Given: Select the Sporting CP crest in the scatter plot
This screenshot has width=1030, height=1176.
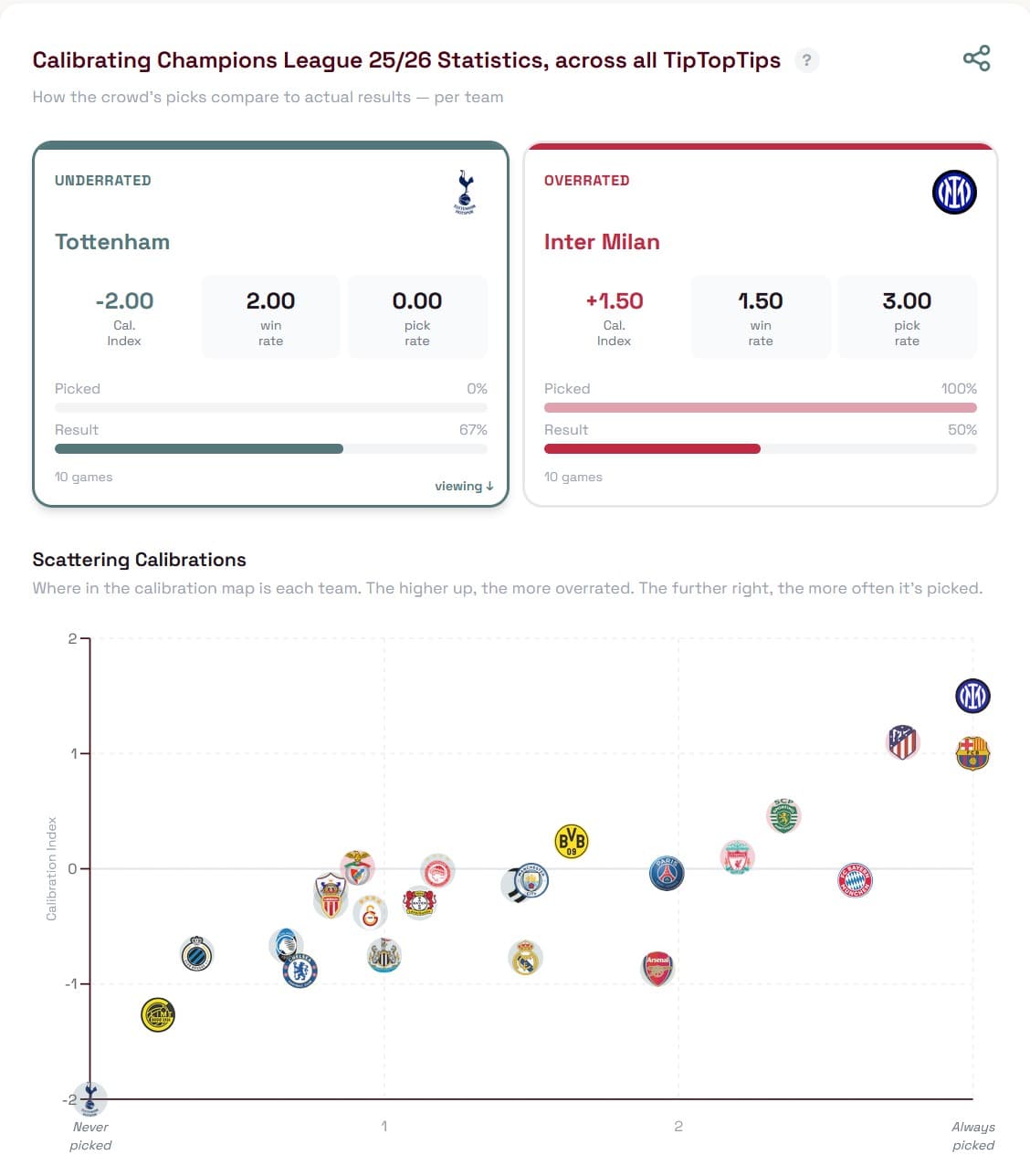Looking at the screenshot, I should (x=783, y=817).
